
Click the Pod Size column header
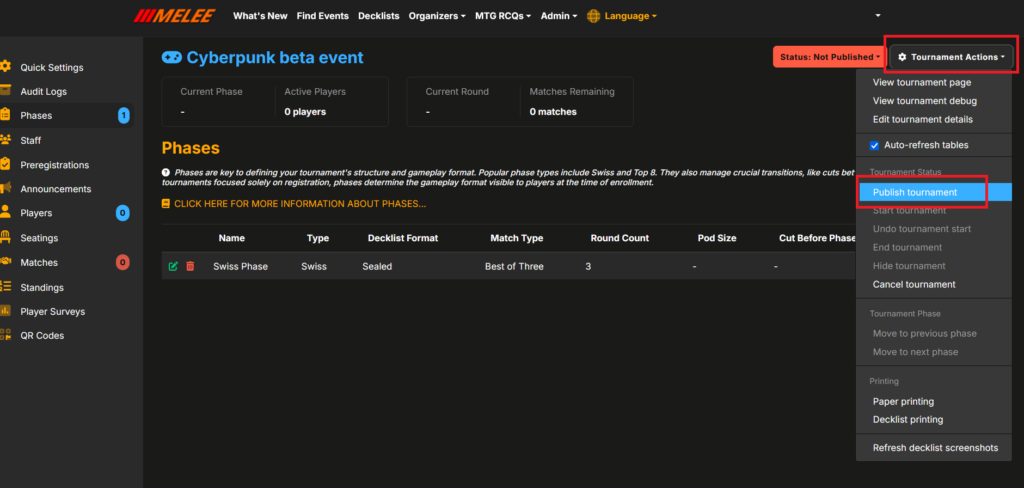click(x=717, y=238)
